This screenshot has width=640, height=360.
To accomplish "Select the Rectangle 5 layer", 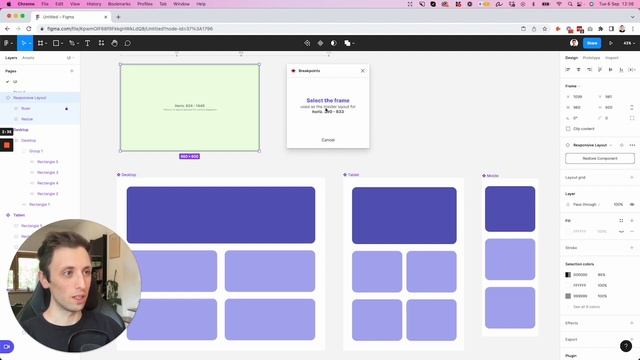I will point(47,162).
